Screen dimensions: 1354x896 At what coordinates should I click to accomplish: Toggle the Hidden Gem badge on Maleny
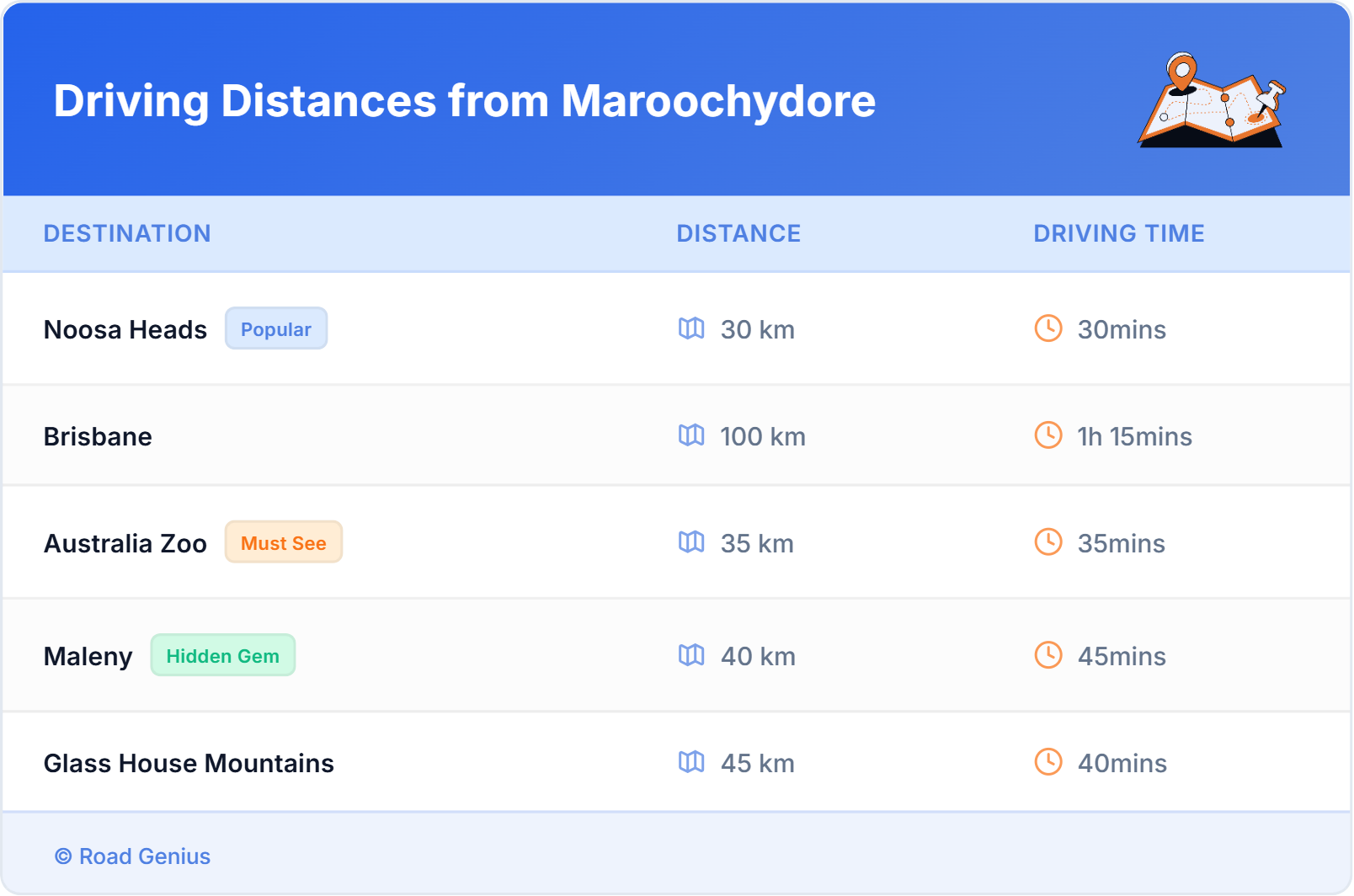222,655
